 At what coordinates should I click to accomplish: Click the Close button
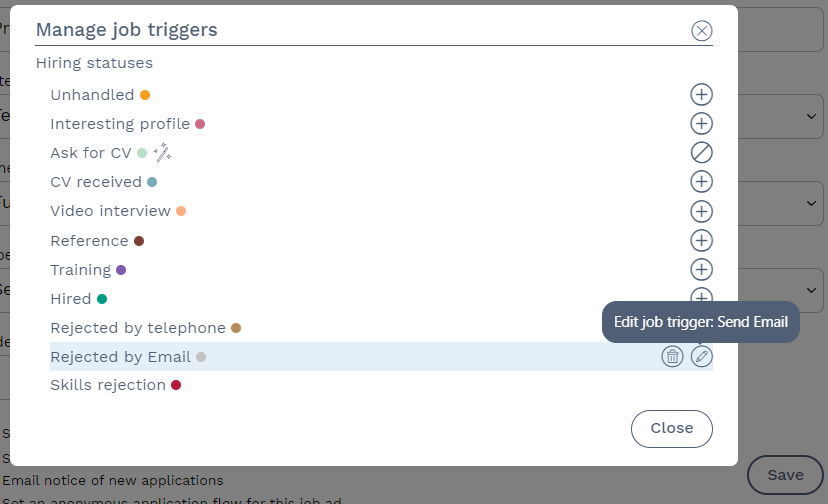tap(672, 428)
